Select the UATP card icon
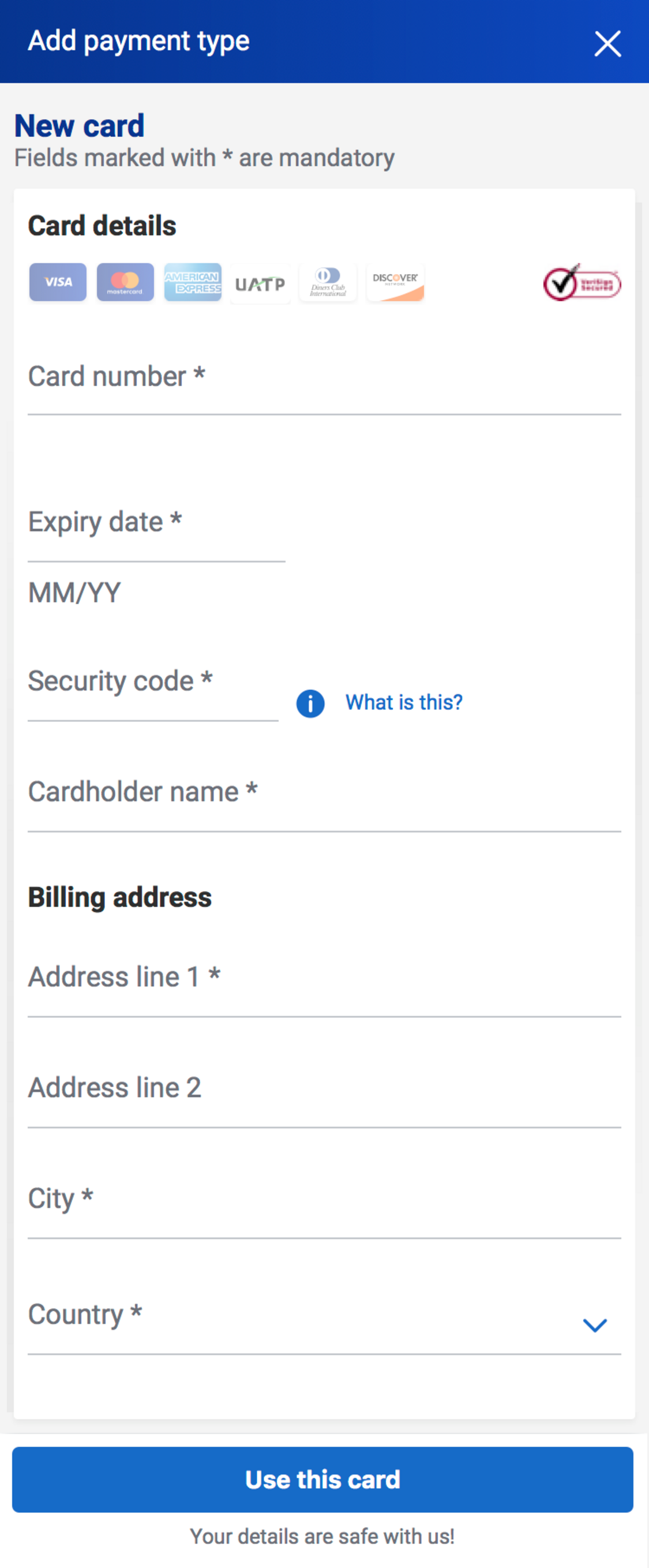649x1568 pixels. [260, 282]
